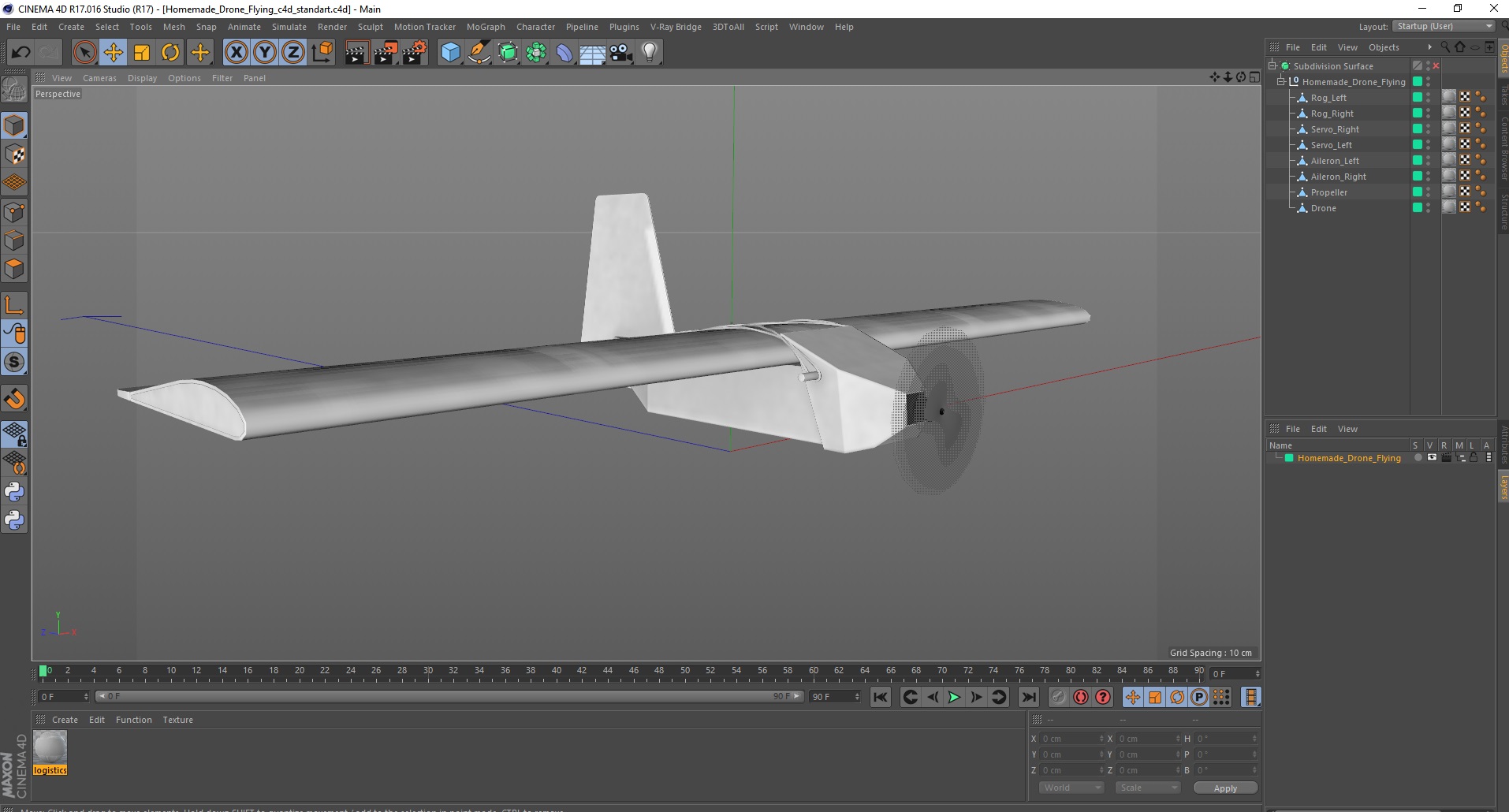Click the end frame 90 F stepper

pos(857,697)
